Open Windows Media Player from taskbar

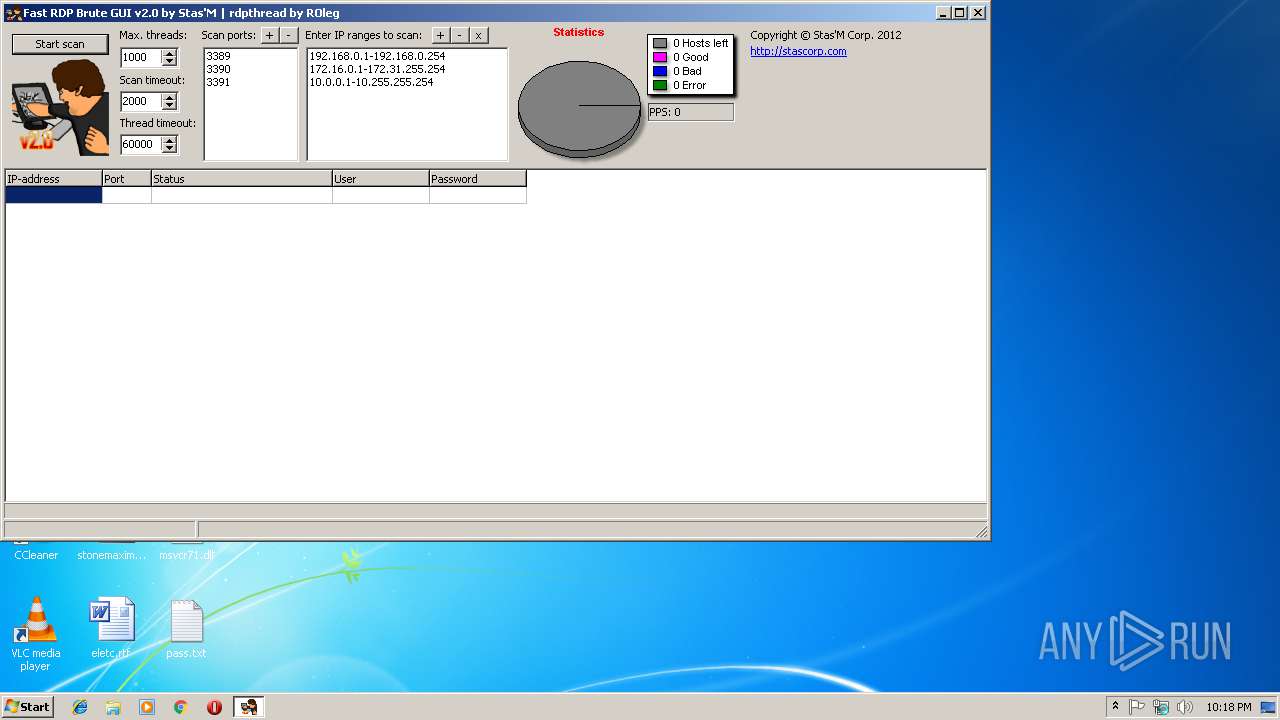[x=147, y=707]
